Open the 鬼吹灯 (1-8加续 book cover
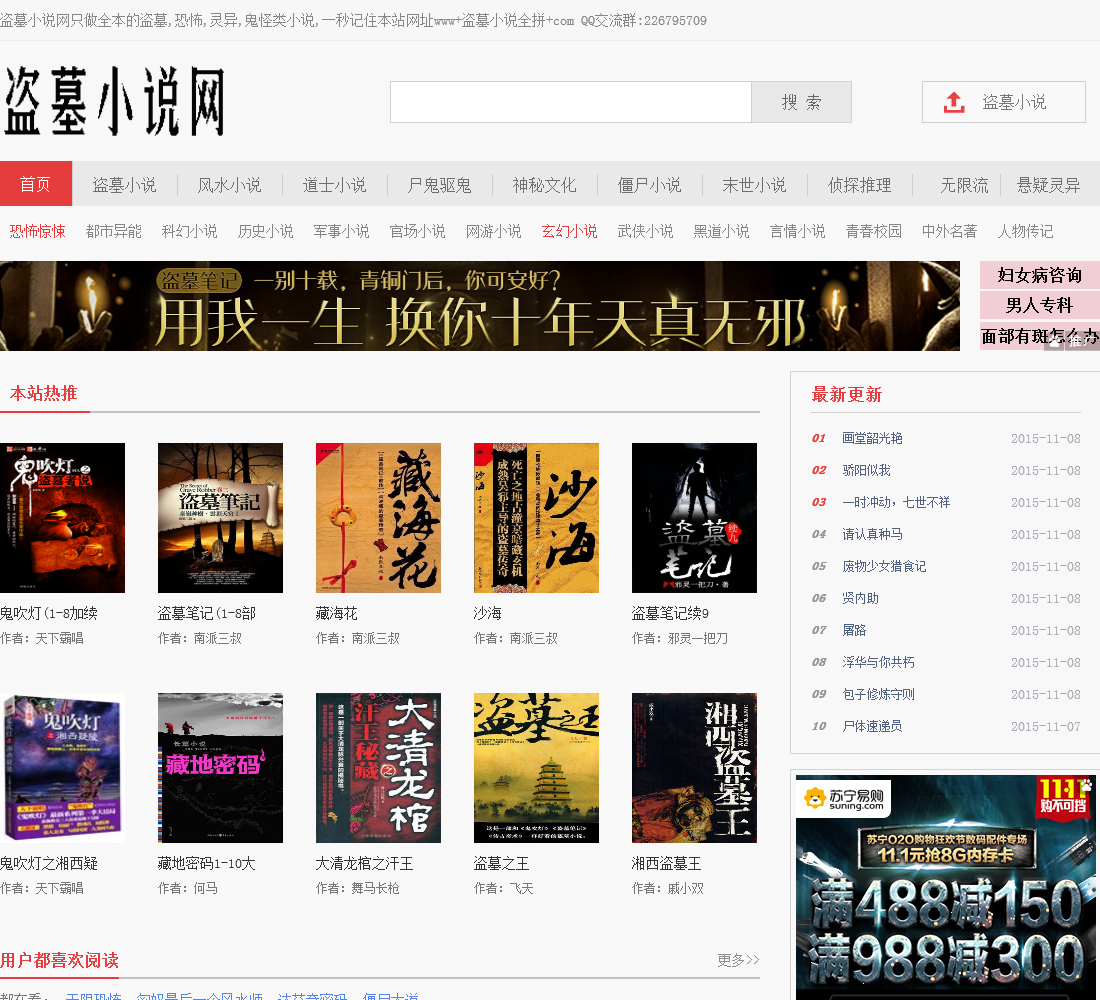The height and width of the screenshot is (1000, 1100). tap(62, 518)
